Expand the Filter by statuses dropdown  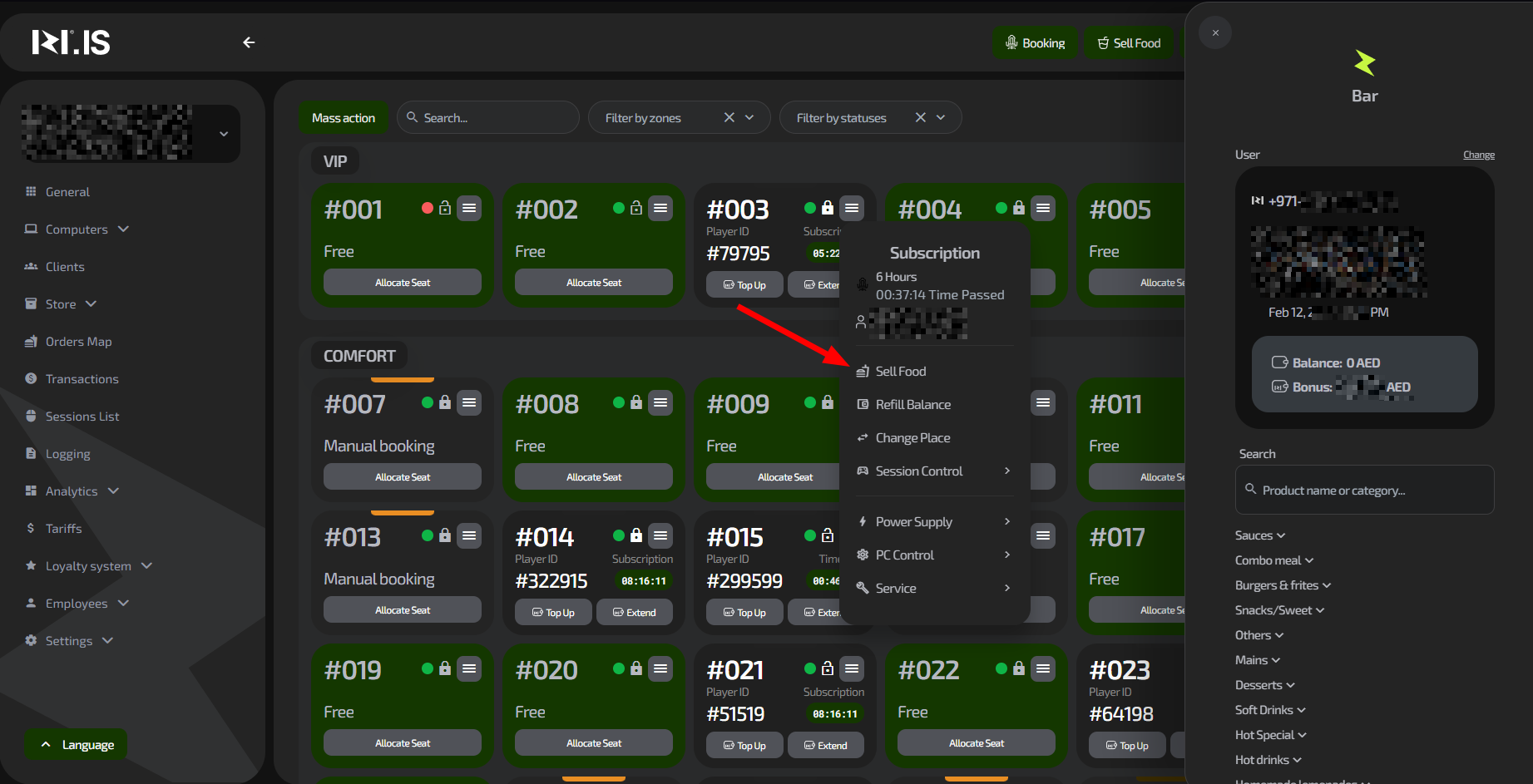[941, 118]
